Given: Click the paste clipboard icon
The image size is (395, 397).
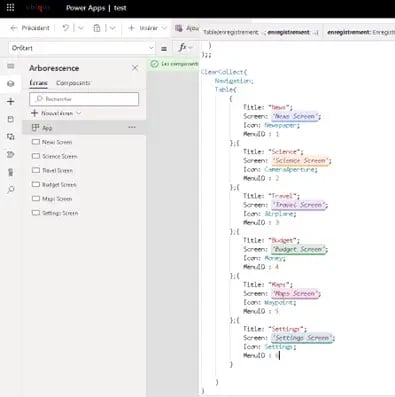Looking at the screenshot, I should click(97, 28).
